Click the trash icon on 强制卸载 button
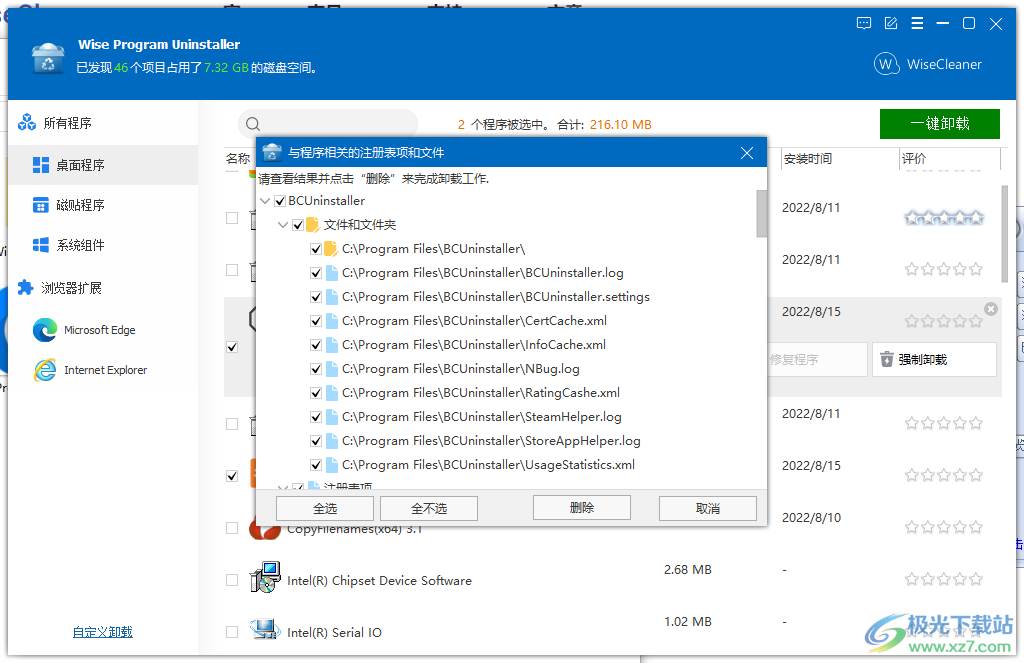Screen dimensions: 1024x663 pos(886,359)
